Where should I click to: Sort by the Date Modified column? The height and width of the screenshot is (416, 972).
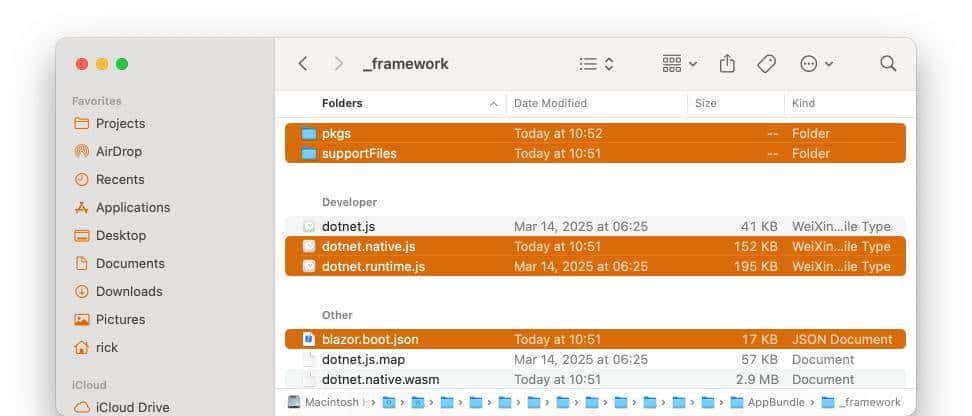tap(550, 104)
